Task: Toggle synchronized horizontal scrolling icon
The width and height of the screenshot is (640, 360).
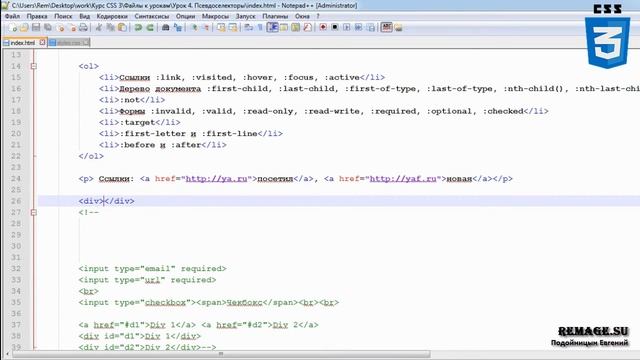Action: point(233,27)
